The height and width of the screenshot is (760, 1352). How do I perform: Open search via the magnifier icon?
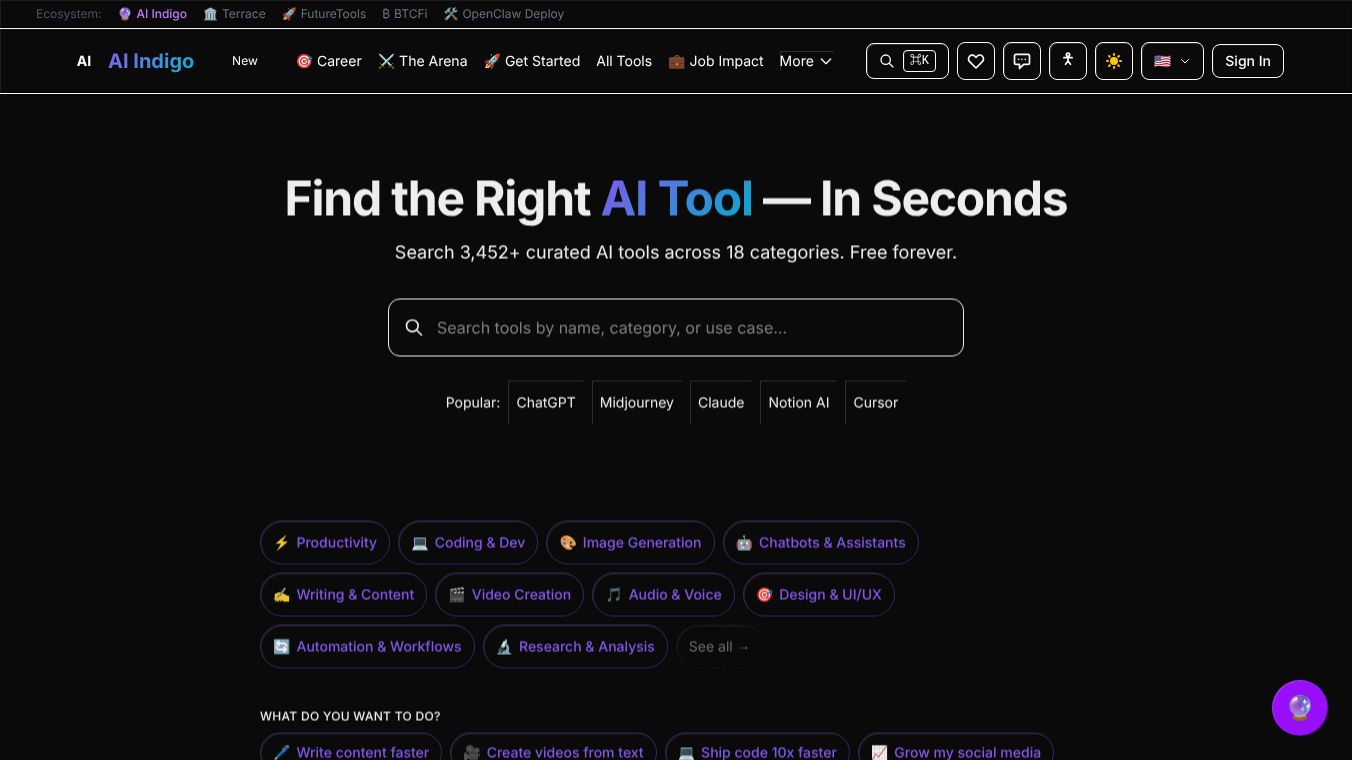[886, 61]
